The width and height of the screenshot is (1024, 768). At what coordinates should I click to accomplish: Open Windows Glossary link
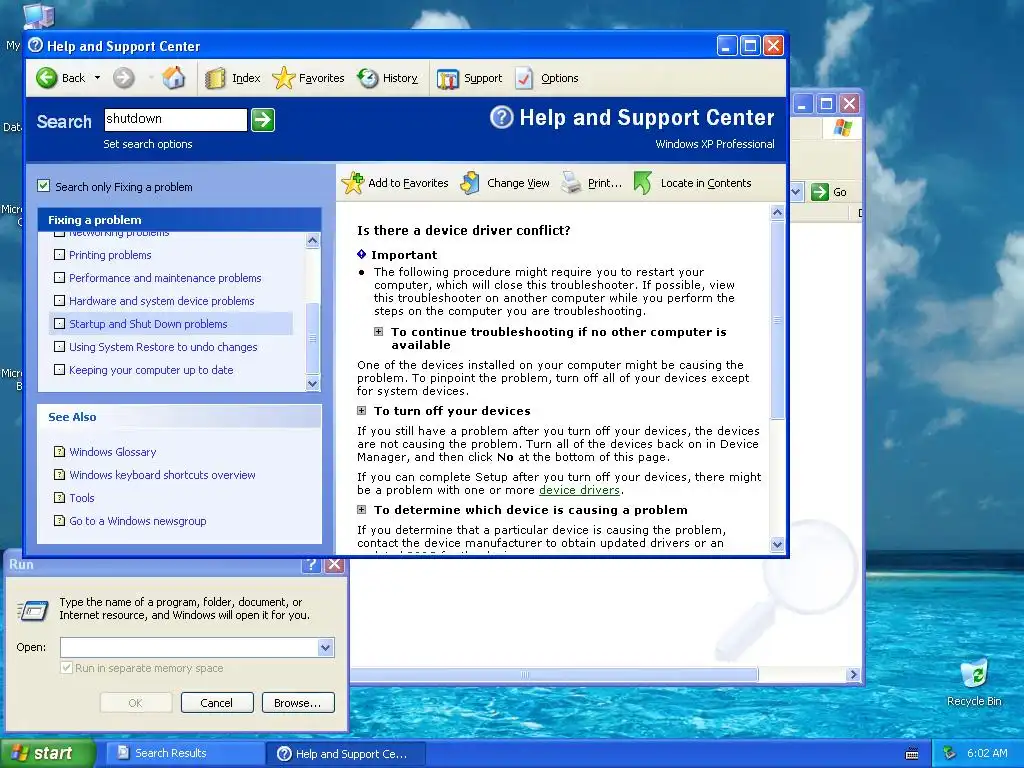pos(112,452)
